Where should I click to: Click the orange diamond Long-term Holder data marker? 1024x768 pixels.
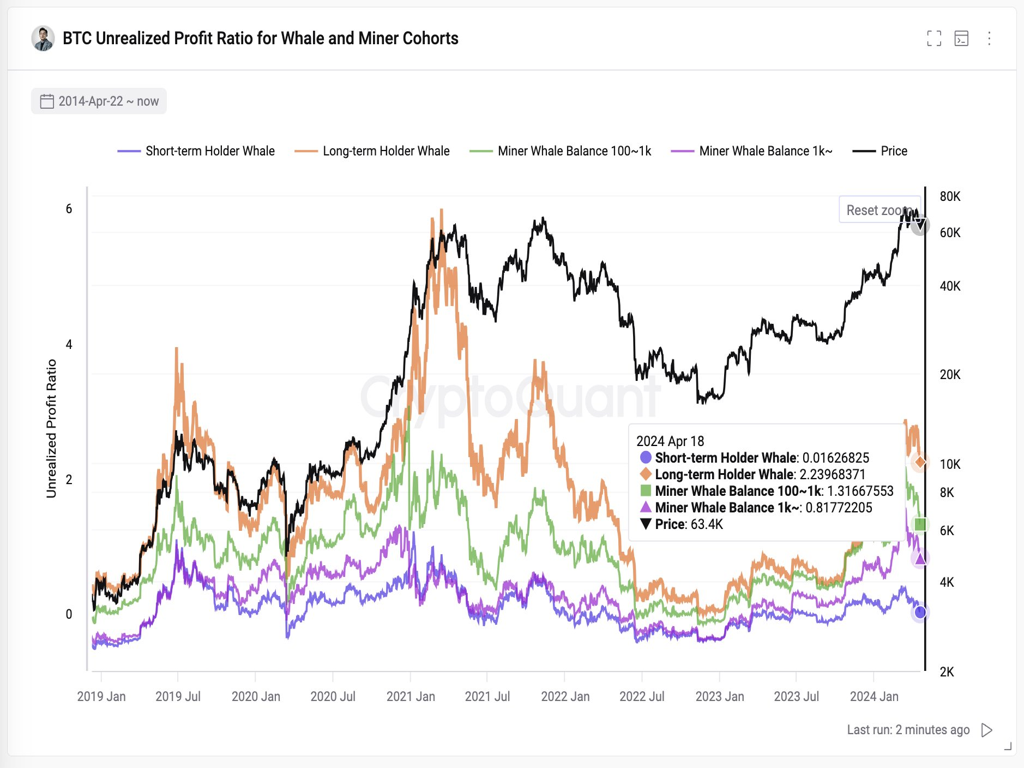pyautogui.click(x=920, y=462)
